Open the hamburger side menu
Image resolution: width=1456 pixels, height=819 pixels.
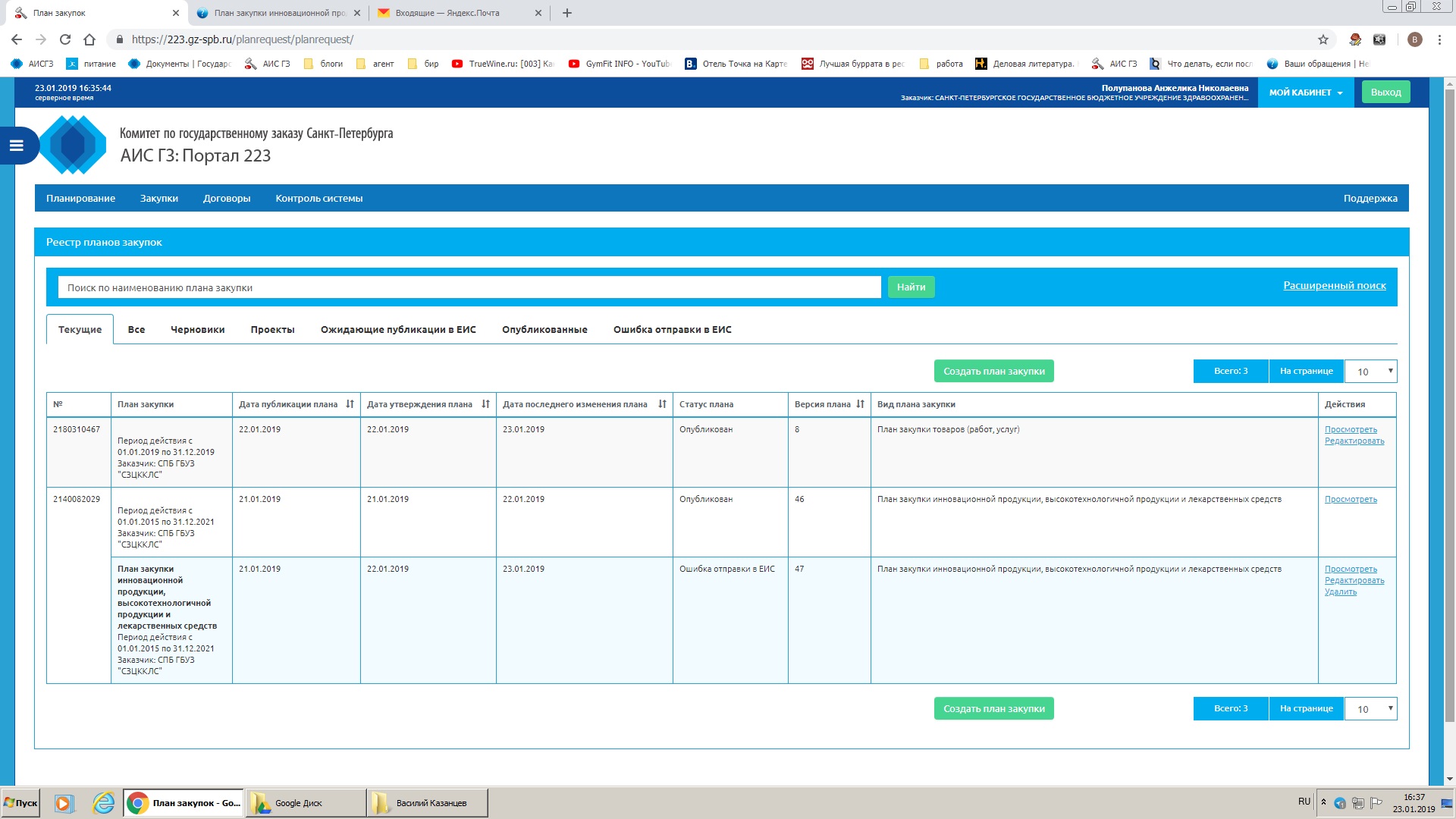[x=16, y=146]
